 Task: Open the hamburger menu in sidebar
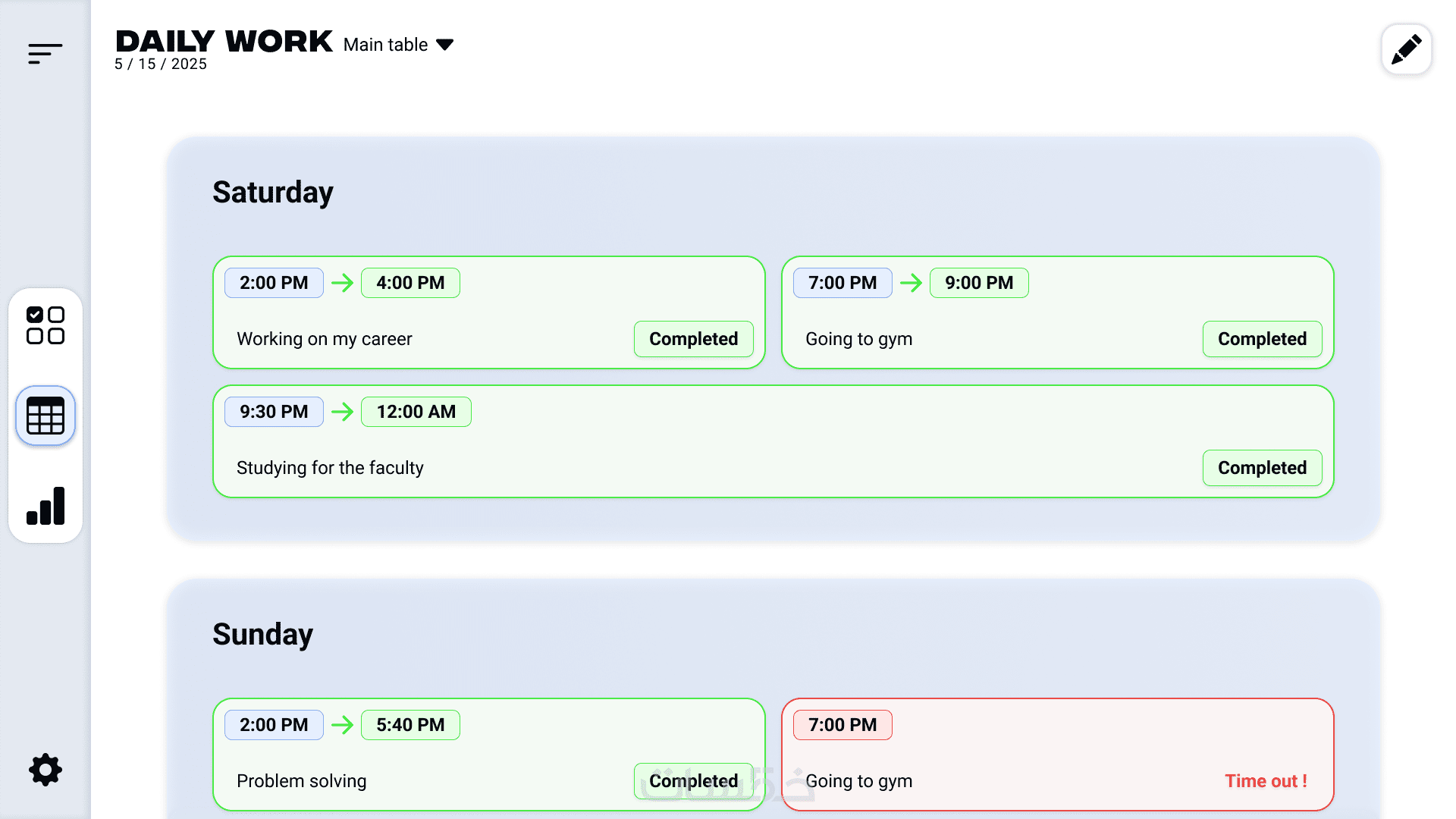[45, 53]
